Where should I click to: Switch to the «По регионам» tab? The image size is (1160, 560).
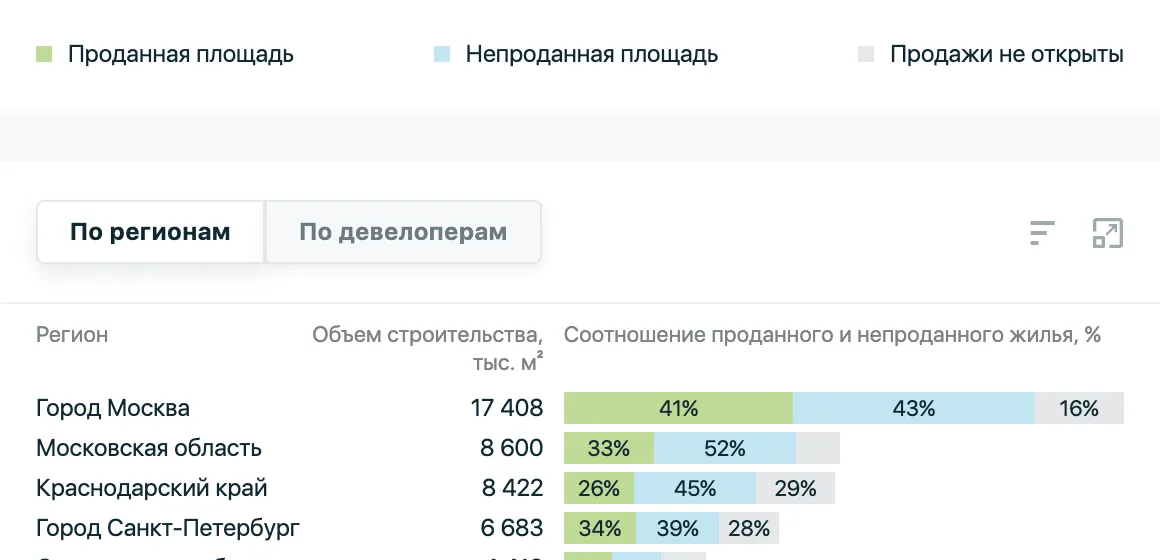(x=150, y=233)
